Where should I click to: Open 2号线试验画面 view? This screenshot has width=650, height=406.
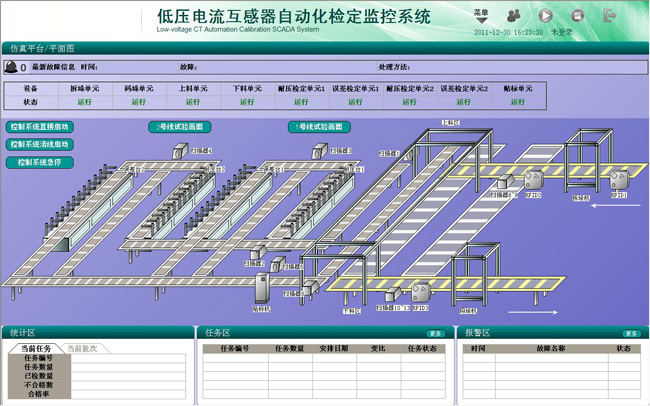(180, 128)
